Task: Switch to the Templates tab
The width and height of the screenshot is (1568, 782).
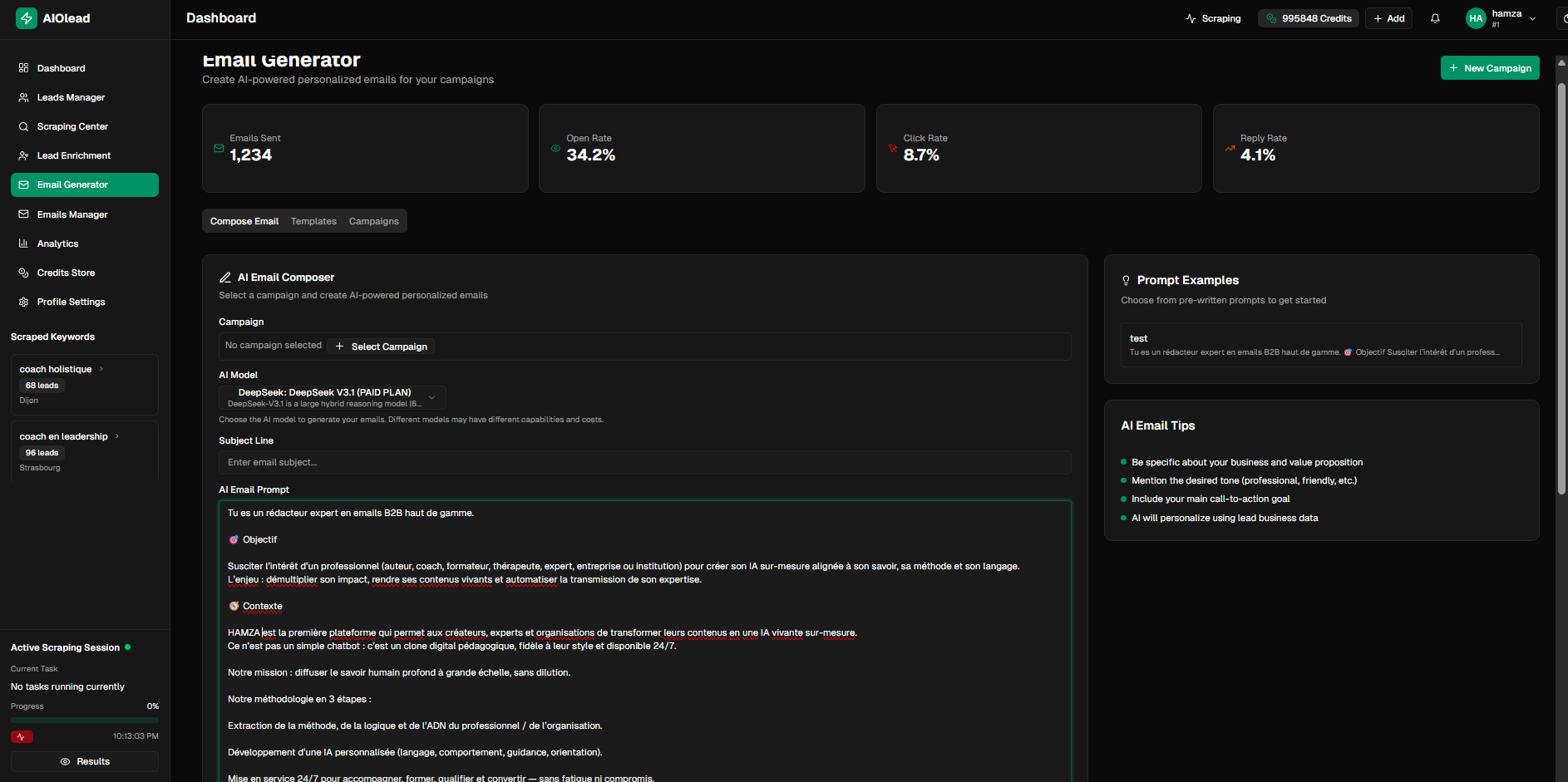Action: pyautogui.click(x=313, y=221)
